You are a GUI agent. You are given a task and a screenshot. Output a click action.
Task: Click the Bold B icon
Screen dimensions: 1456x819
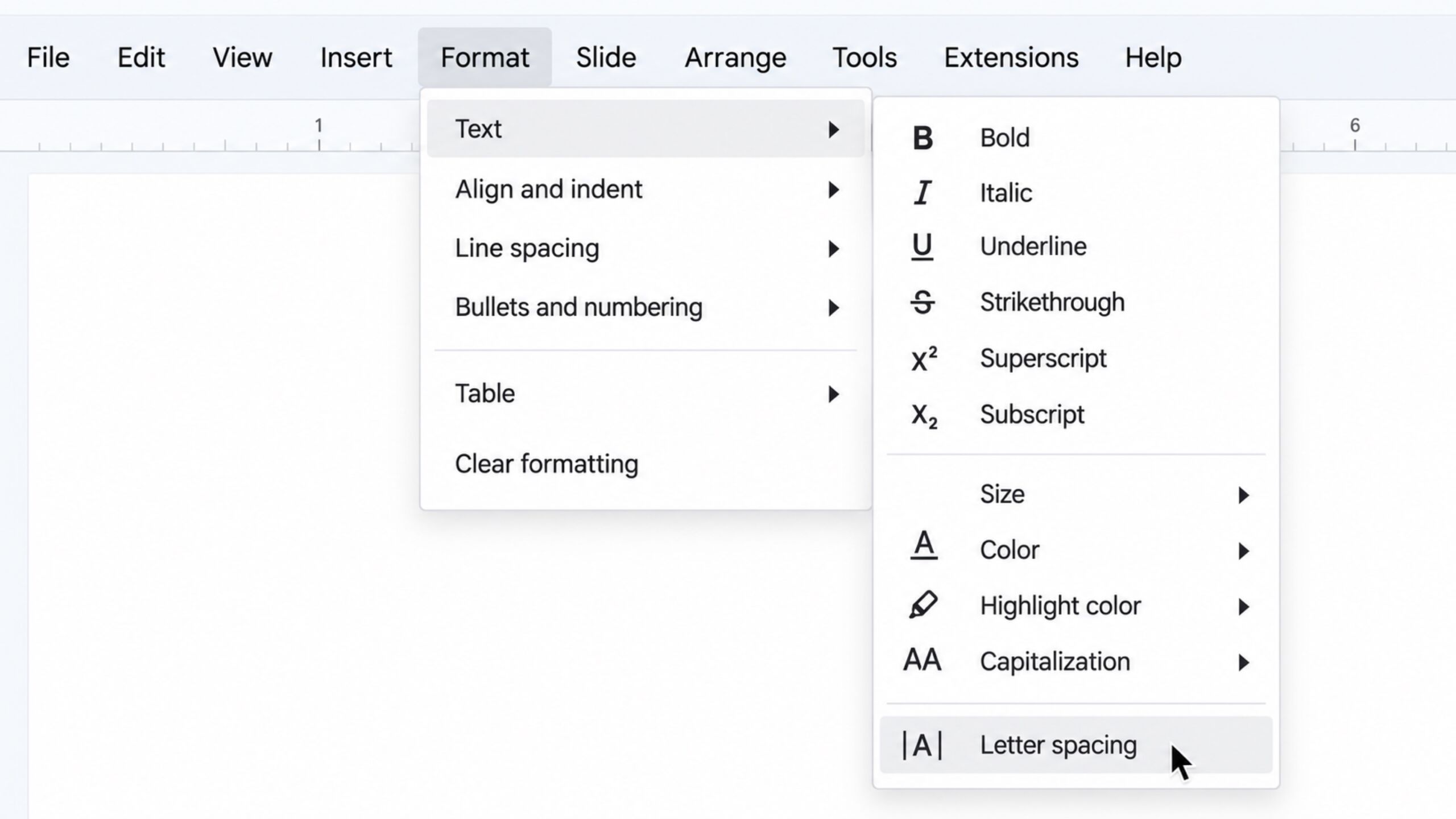[x=923, y=138]
